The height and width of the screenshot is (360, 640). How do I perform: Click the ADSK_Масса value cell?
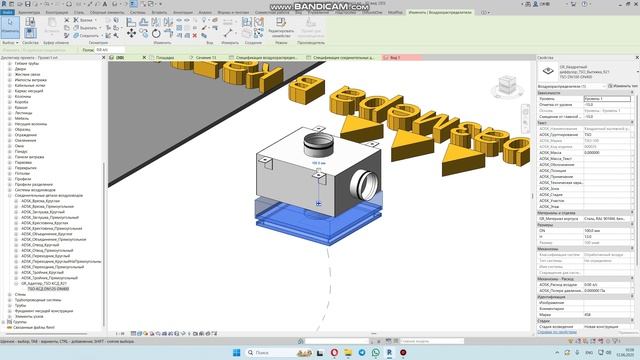coord(607,153)
